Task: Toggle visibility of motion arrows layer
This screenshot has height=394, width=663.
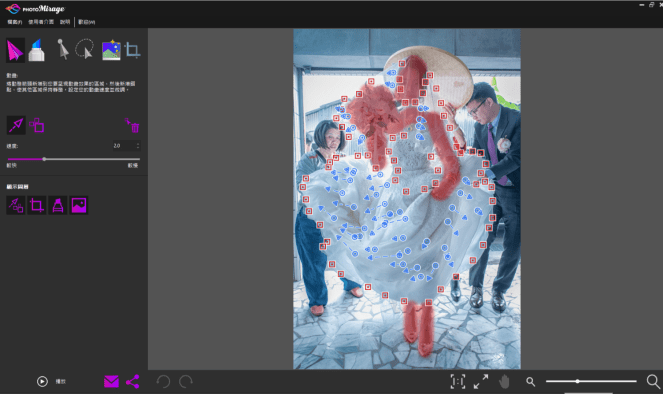Action: coord(16,205)
